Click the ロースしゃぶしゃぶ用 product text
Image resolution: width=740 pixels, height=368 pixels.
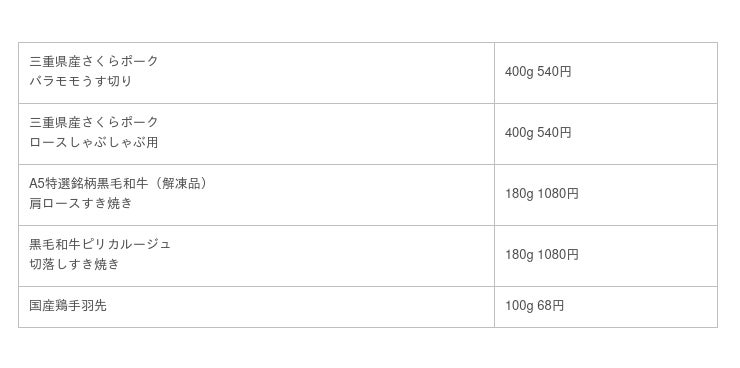pyautogui.click(x=93, y=142)
